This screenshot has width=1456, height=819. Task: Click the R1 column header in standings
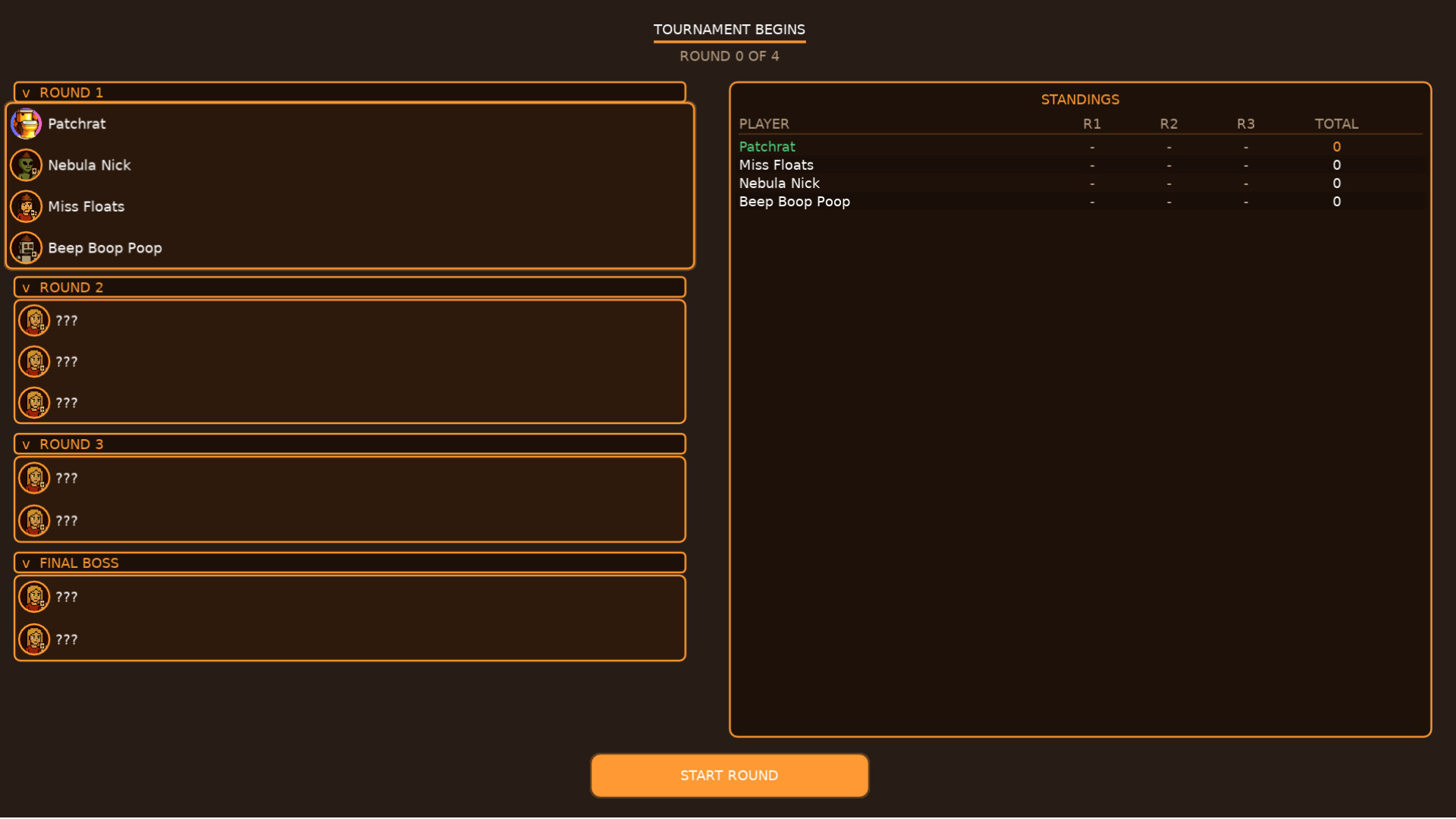click(x=1092, y=124)
